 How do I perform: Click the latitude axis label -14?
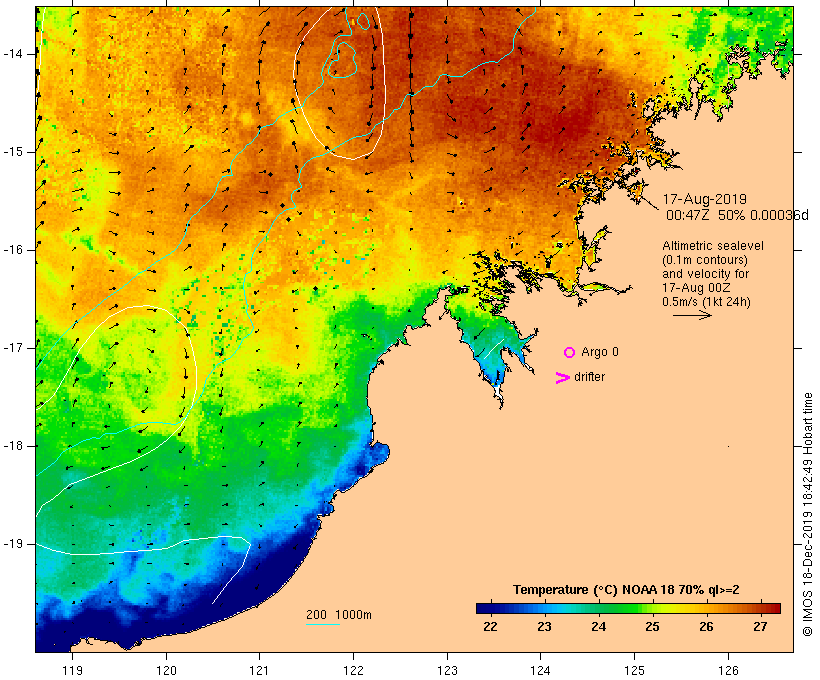coord(13,54)
